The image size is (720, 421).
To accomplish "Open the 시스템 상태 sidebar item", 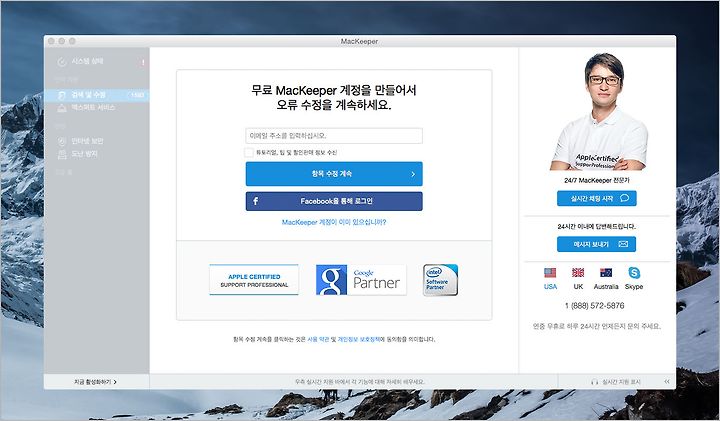I will coord(96,61).
